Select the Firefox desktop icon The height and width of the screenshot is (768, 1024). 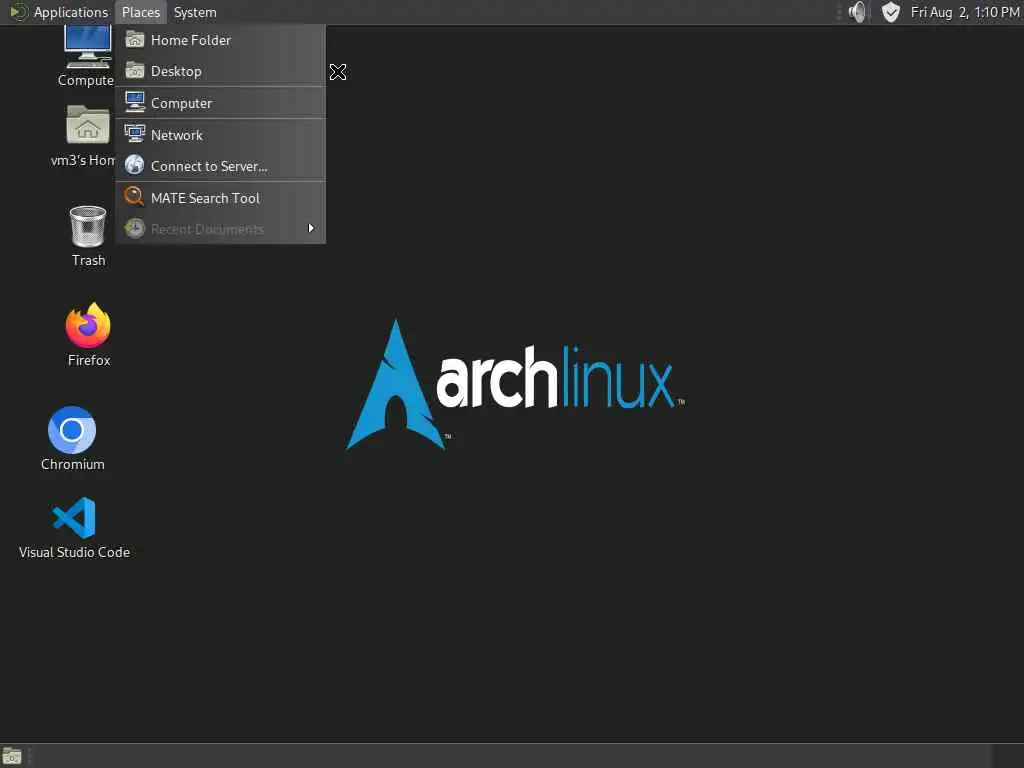click(x=88, y=334)
